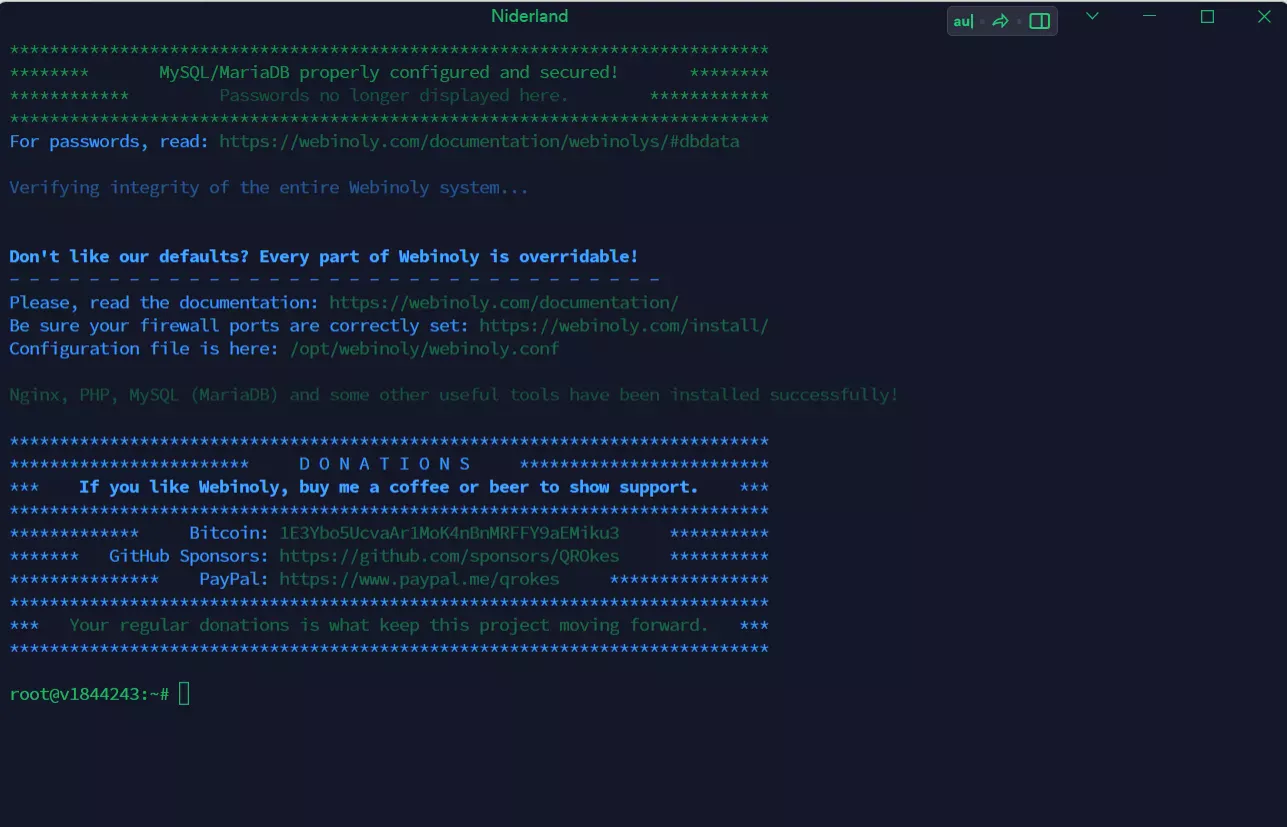Click the "PayPal:" label
This screenshot has width=1287, height=827.
click(234, 579)
